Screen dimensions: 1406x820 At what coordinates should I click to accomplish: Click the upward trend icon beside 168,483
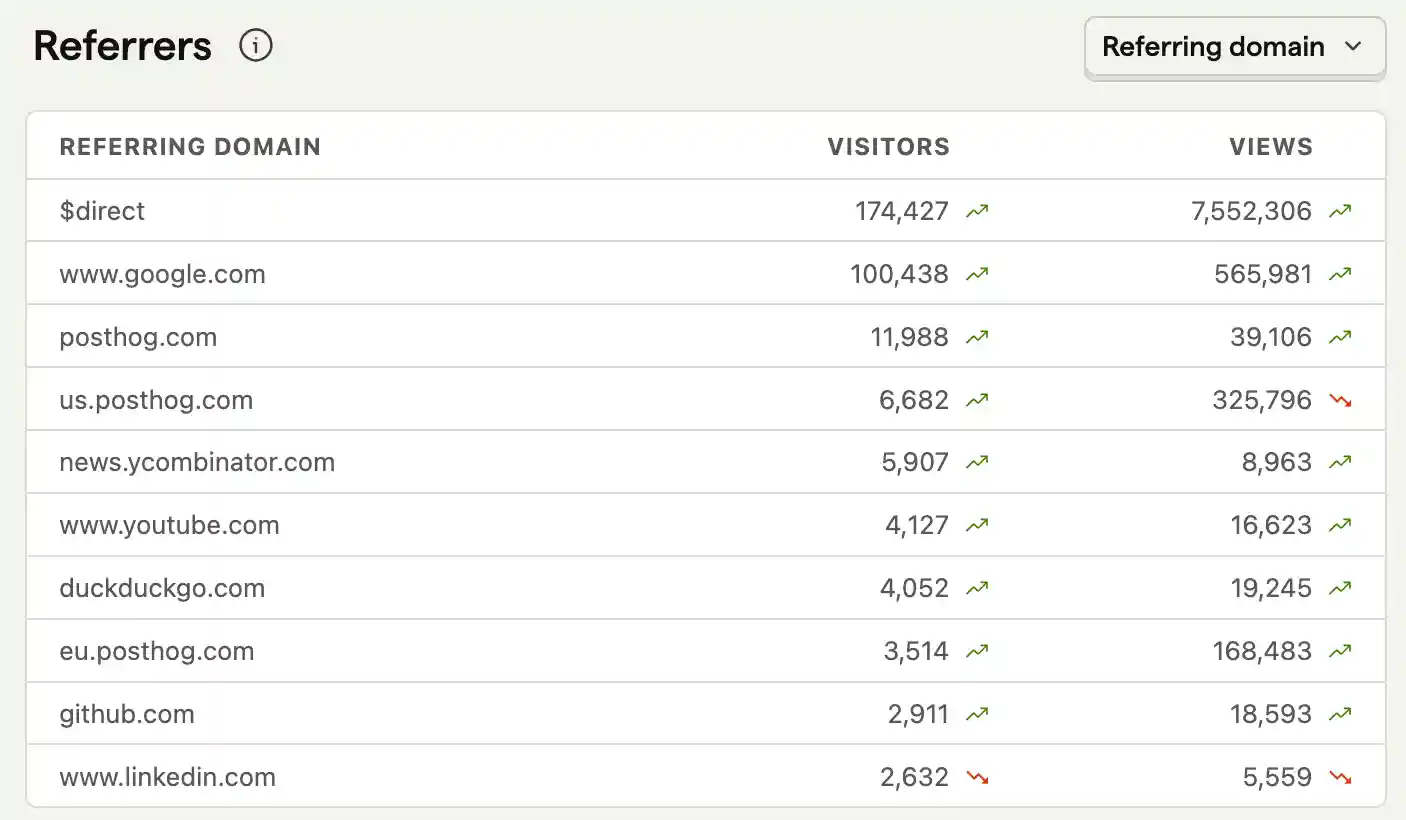(1340, 651)
